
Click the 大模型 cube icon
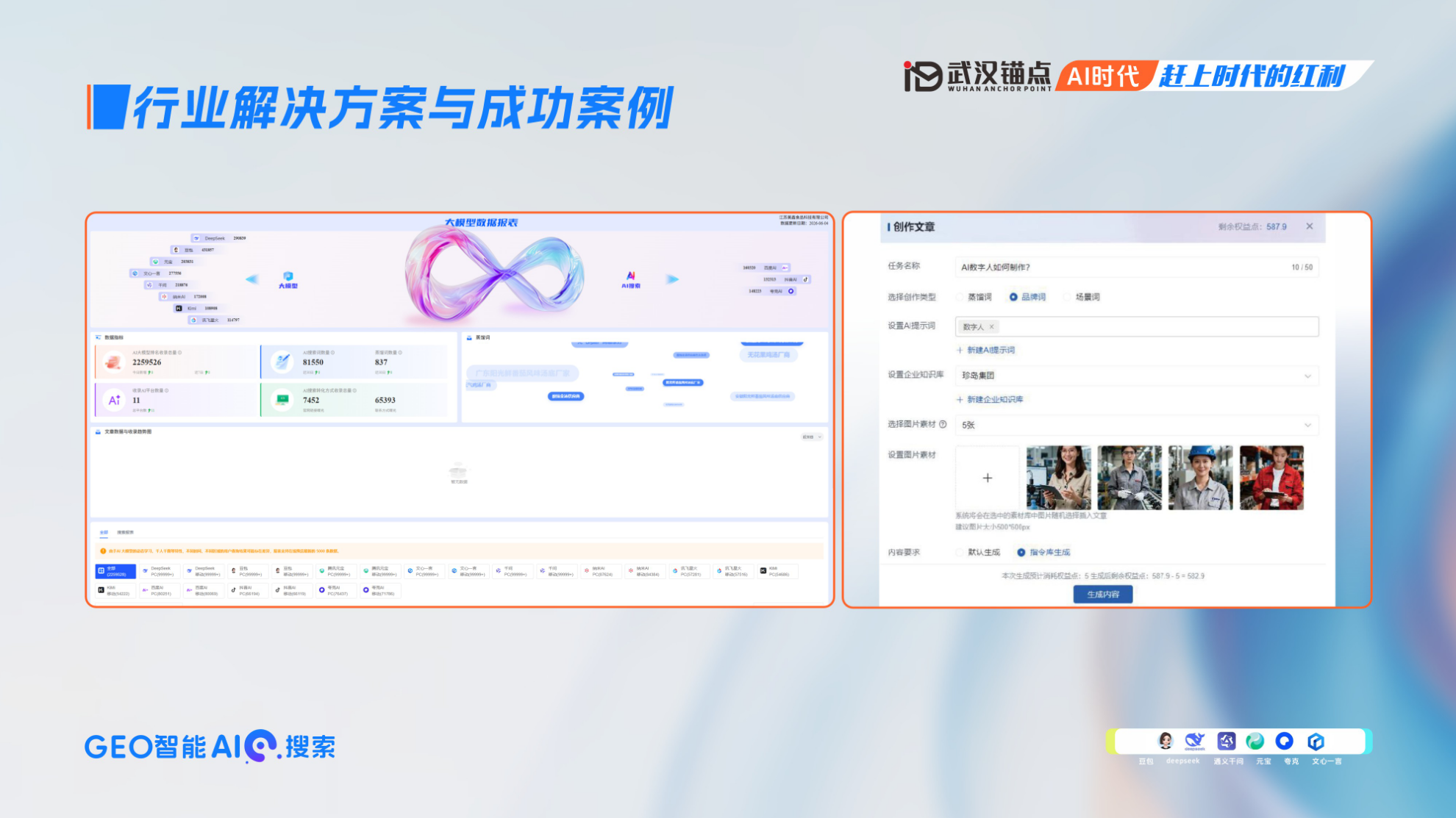pyautogui.click(x=288, y=276)
